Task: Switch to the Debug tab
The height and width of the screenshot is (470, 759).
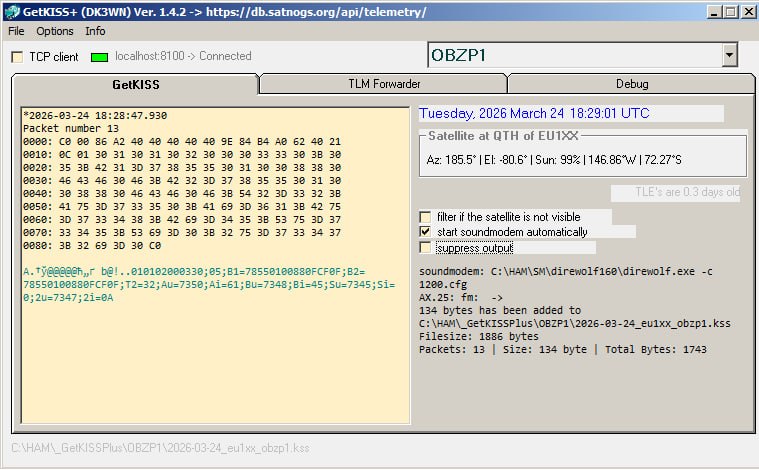Action: click(x=631, y=84)
